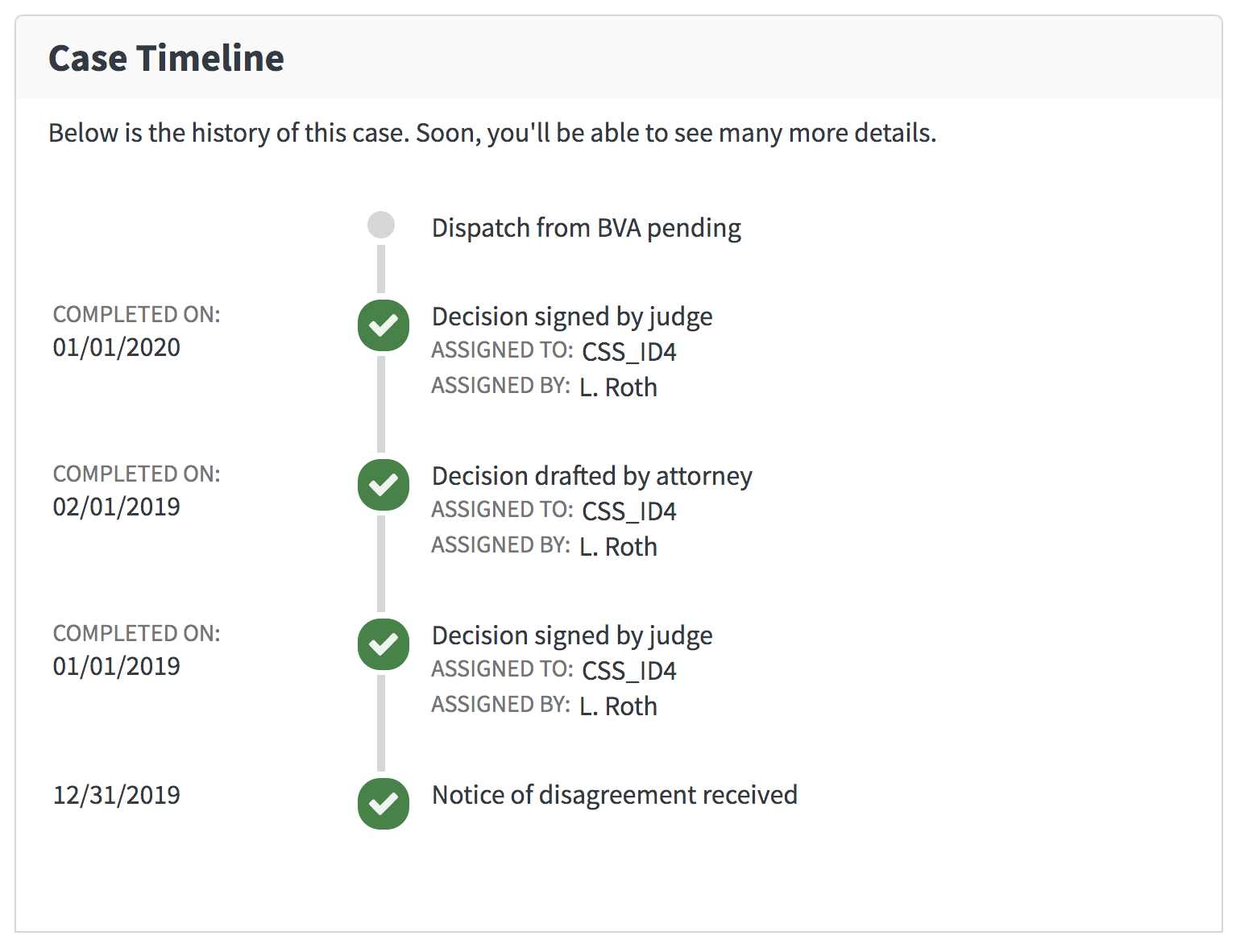The height and width of the screenshot is (952, 1236).
Task: Collapse the Notice of disagreement received entry
Action: (615, 794)
